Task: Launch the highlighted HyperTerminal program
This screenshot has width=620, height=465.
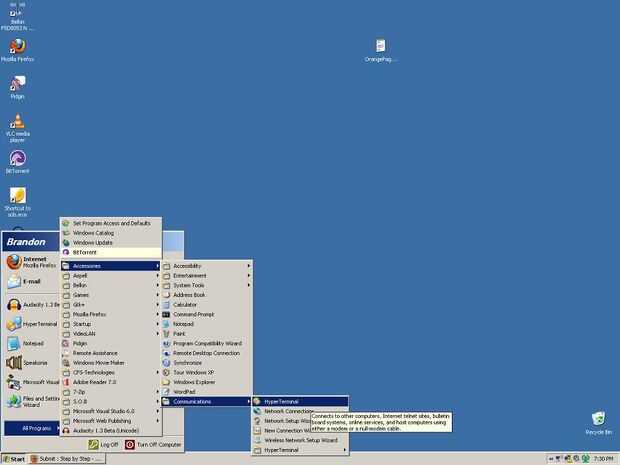Action: pyautogui.click(x=301, y=402)
